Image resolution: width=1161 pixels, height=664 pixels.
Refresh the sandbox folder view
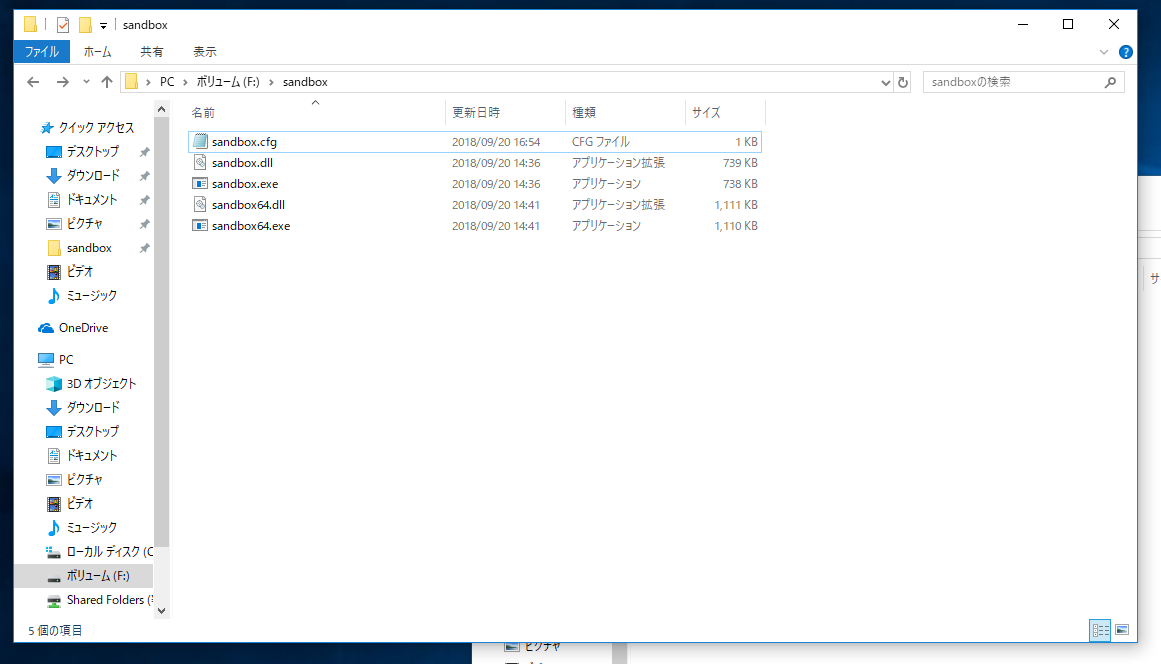click(x=903, y=82)
